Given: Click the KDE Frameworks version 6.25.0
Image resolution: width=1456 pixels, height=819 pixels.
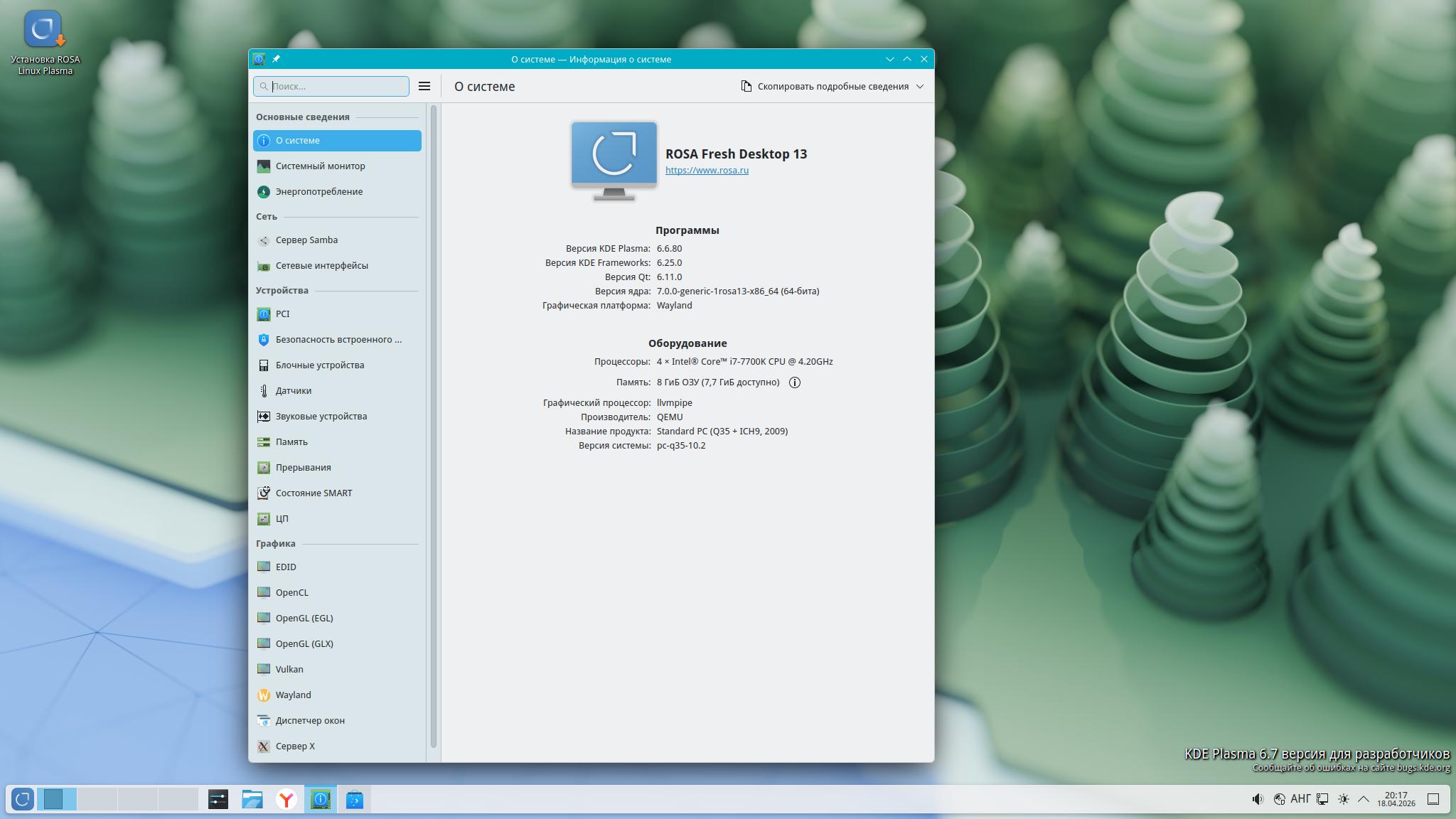Looking at the screenshot, I should click(x=669, y=263).
